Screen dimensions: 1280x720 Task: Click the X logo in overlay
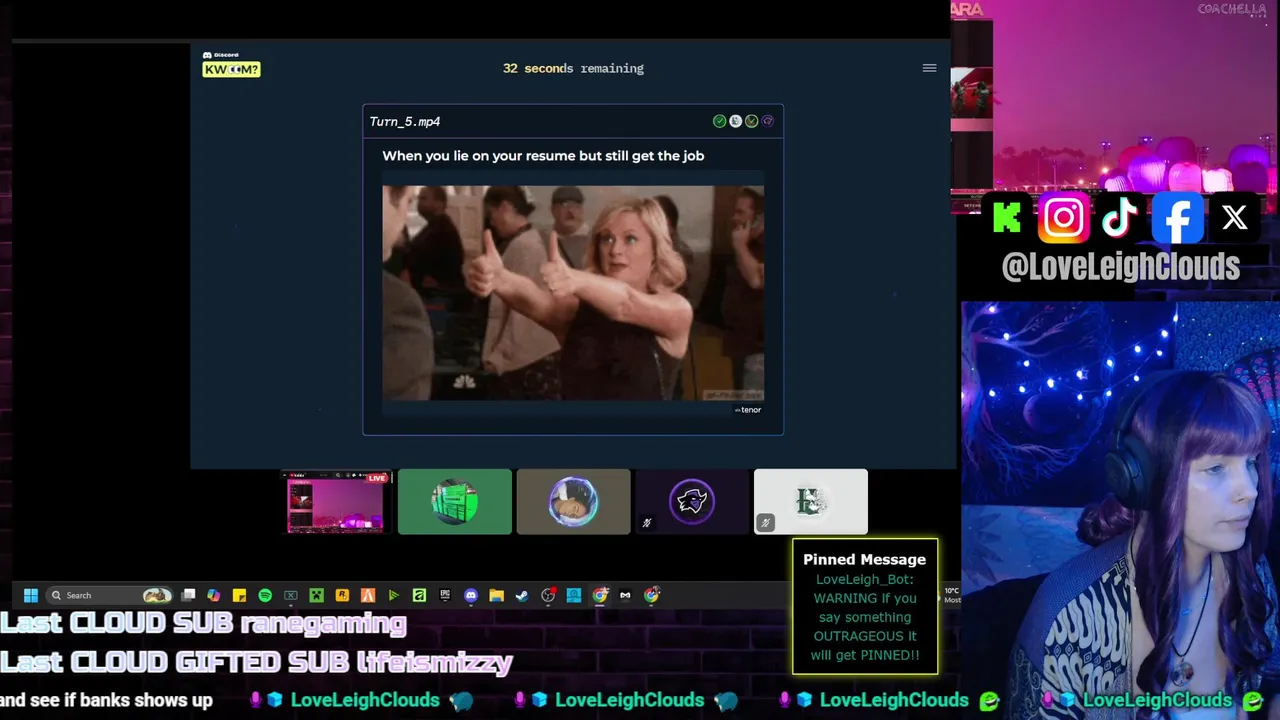pyautogui.click(x=1234, y=217)
